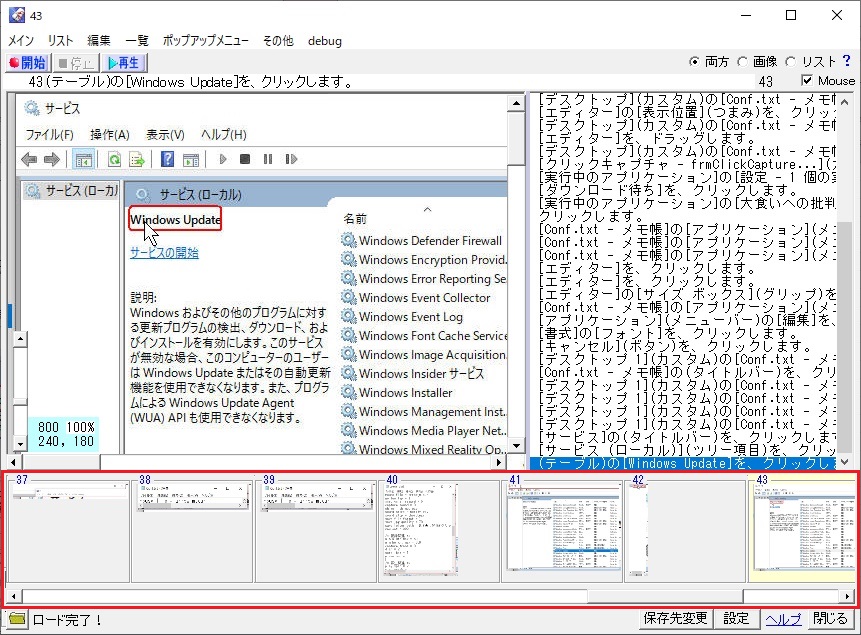Select Windows Error Reporting service row
This screenshot has height=635, width=861.
pyautogui.click(x=423, y=278)
